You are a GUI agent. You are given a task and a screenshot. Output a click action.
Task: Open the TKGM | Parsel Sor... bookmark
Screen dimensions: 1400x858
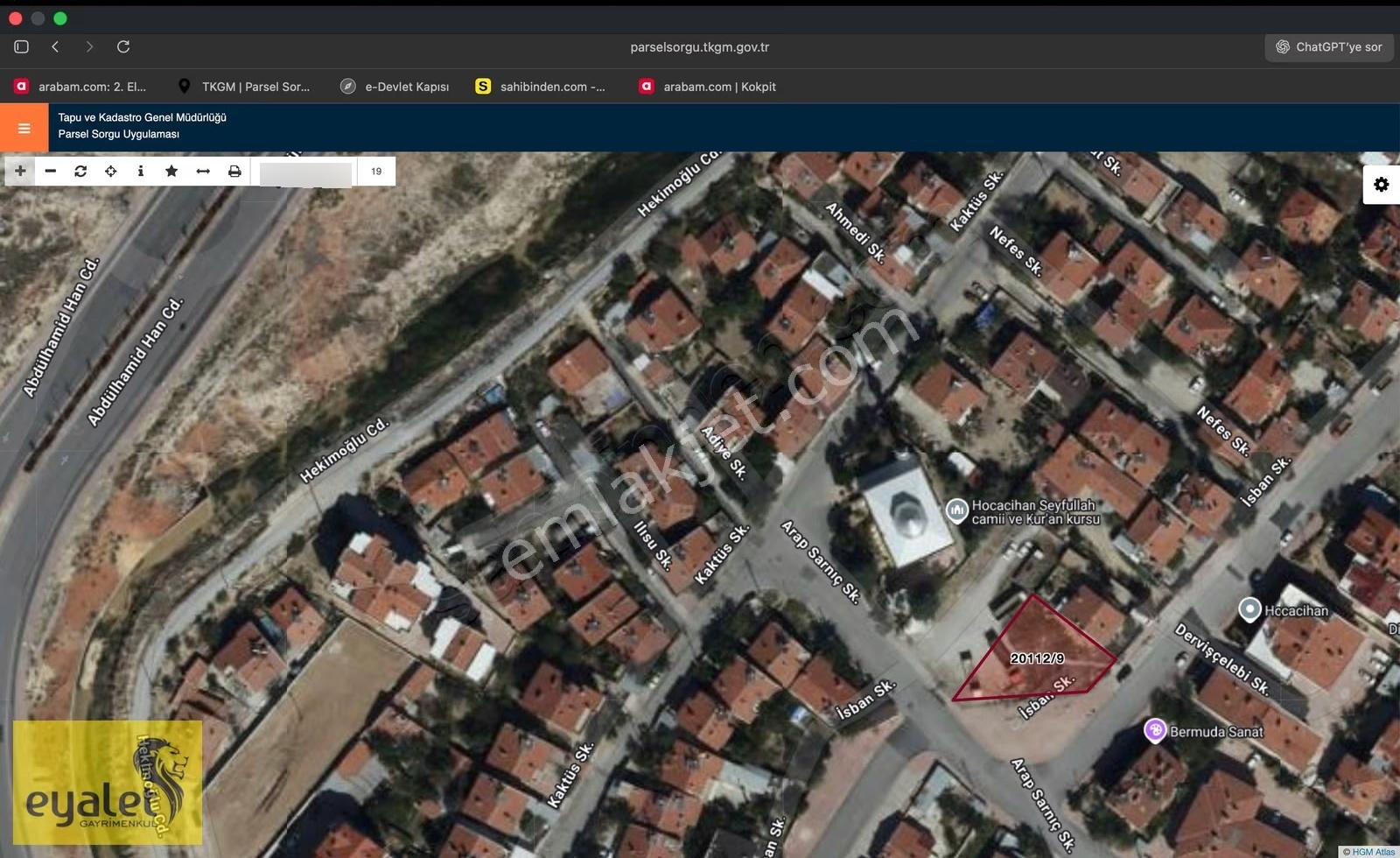[x=243, y=87]
